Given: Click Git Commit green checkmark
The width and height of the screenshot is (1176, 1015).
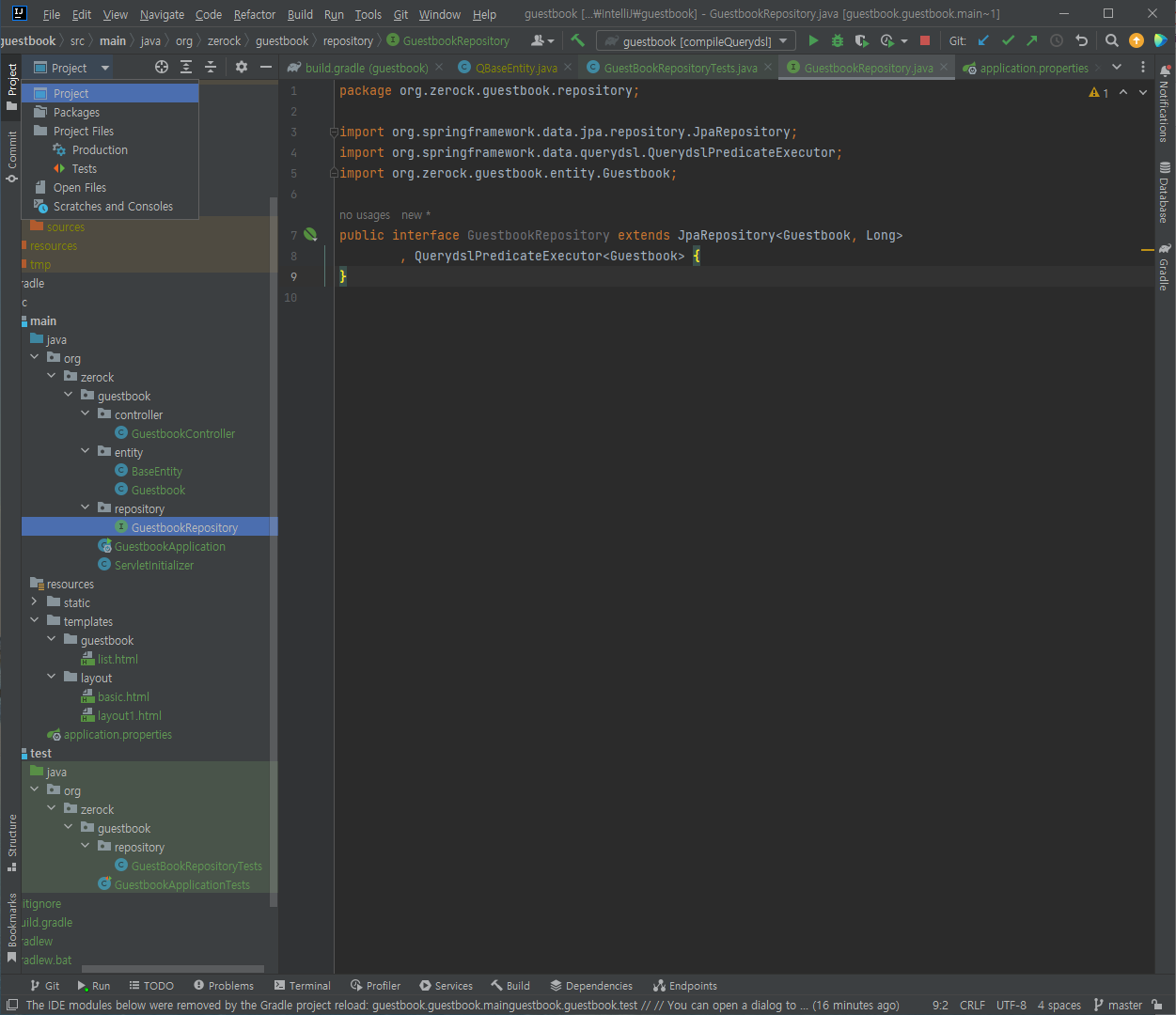Looking at the screenshot, I should click(1008, 40).
